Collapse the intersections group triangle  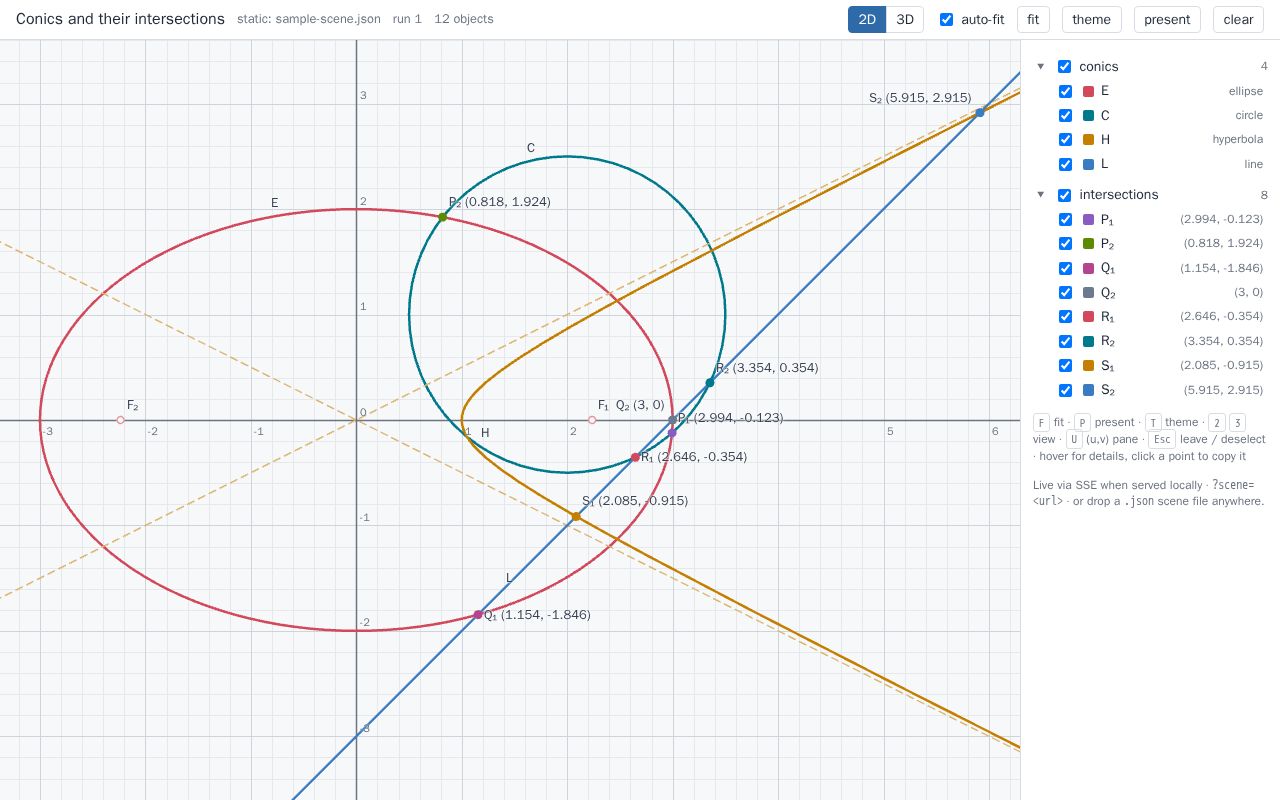[1041, 195]
